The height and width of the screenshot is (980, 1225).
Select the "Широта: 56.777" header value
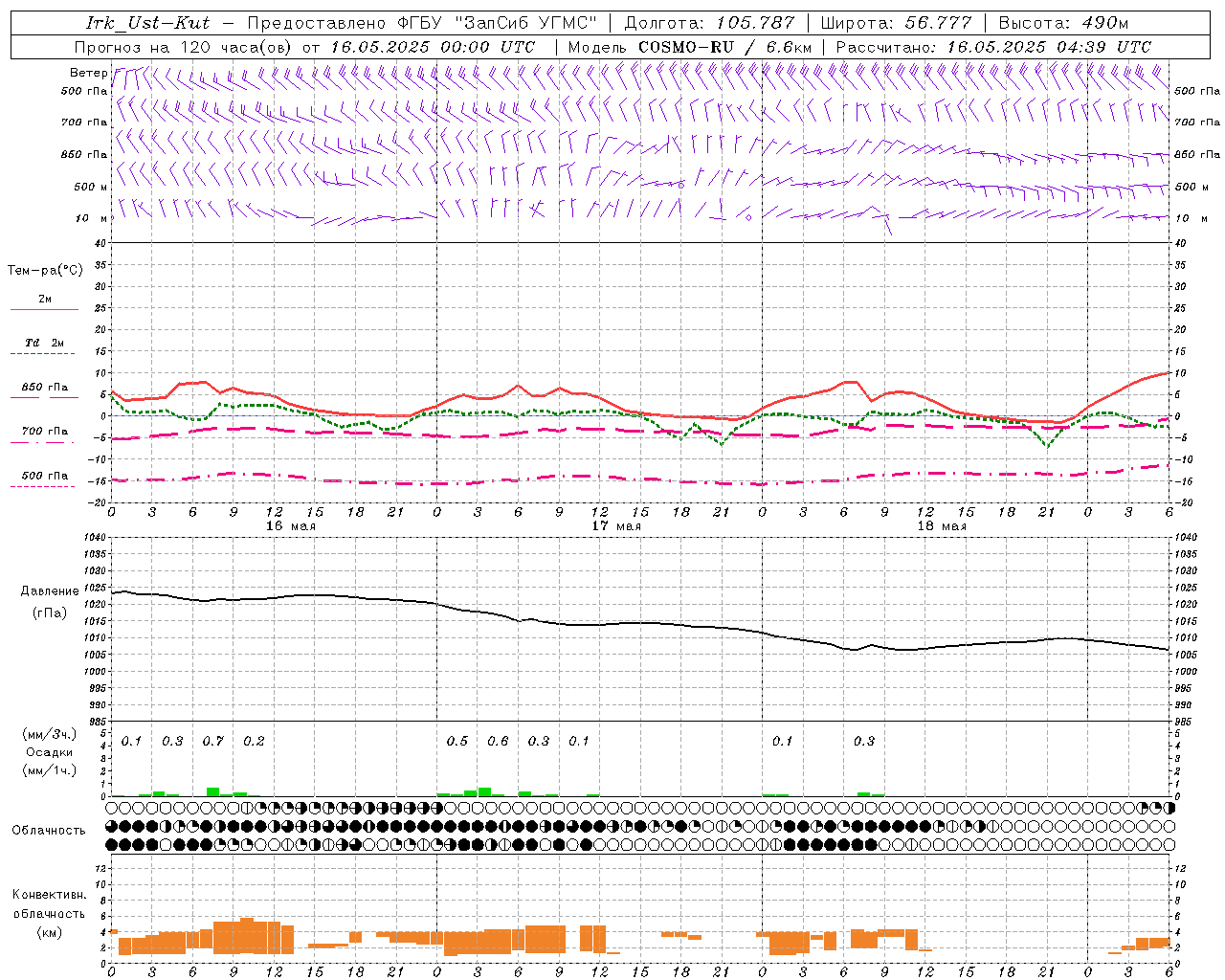896,23
